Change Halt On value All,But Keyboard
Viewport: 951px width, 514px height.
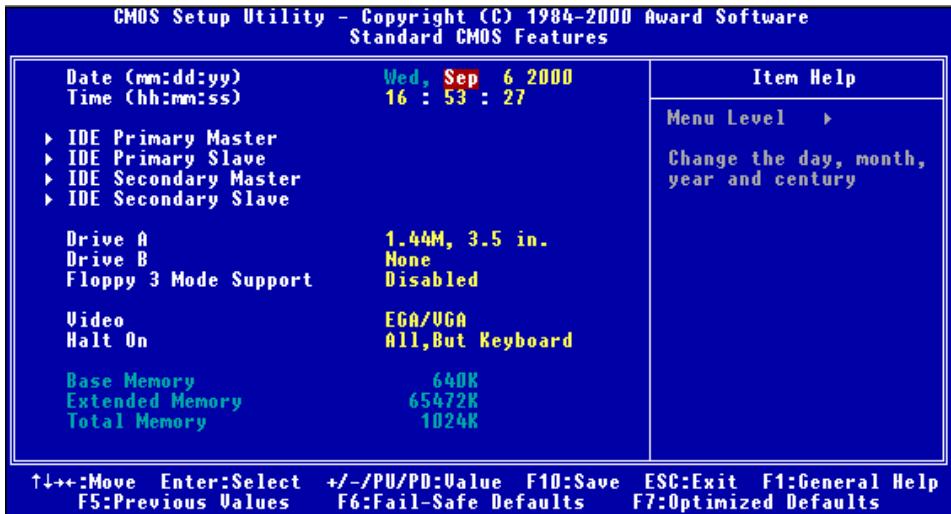[479, 340]
